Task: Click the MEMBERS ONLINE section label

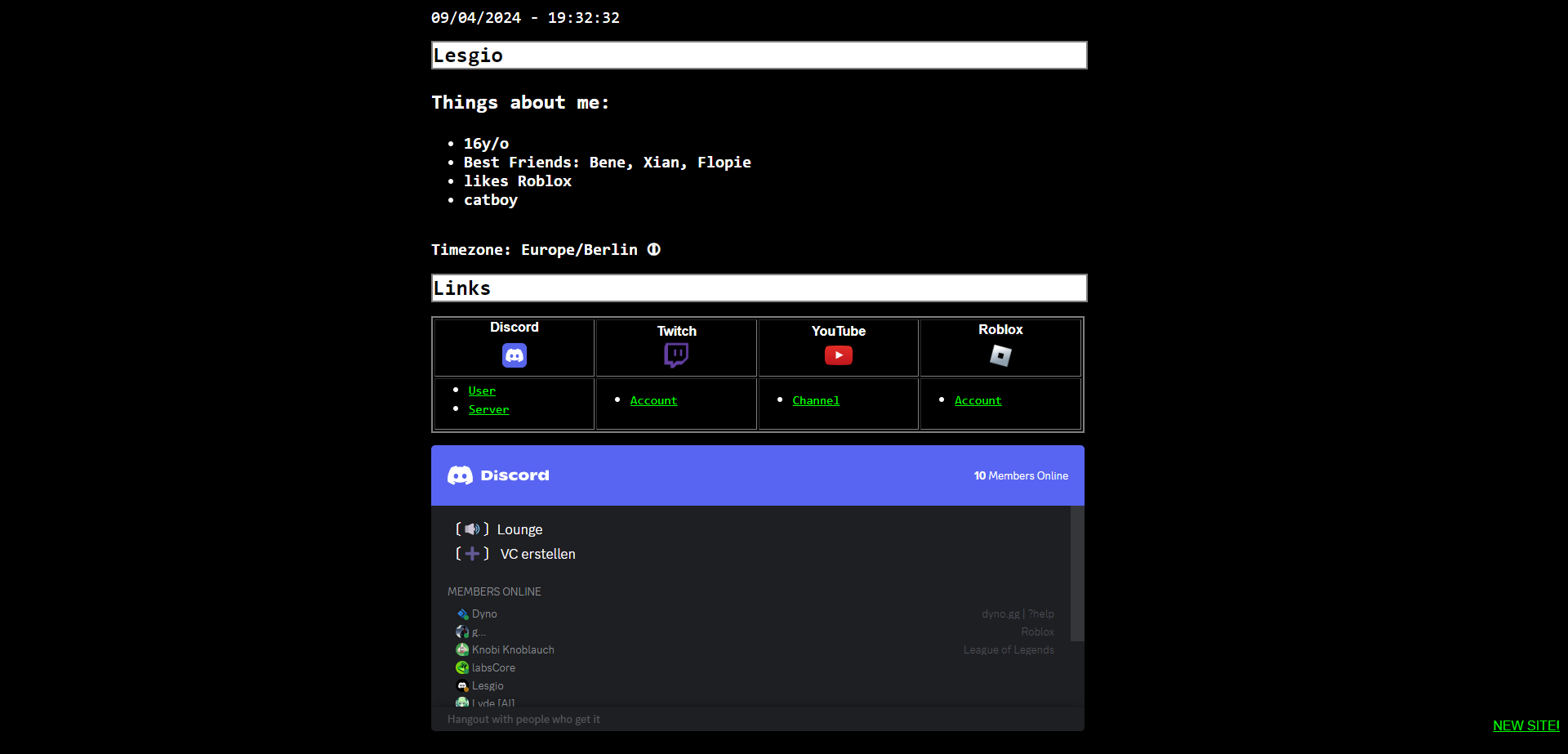Action: point(494,591)
